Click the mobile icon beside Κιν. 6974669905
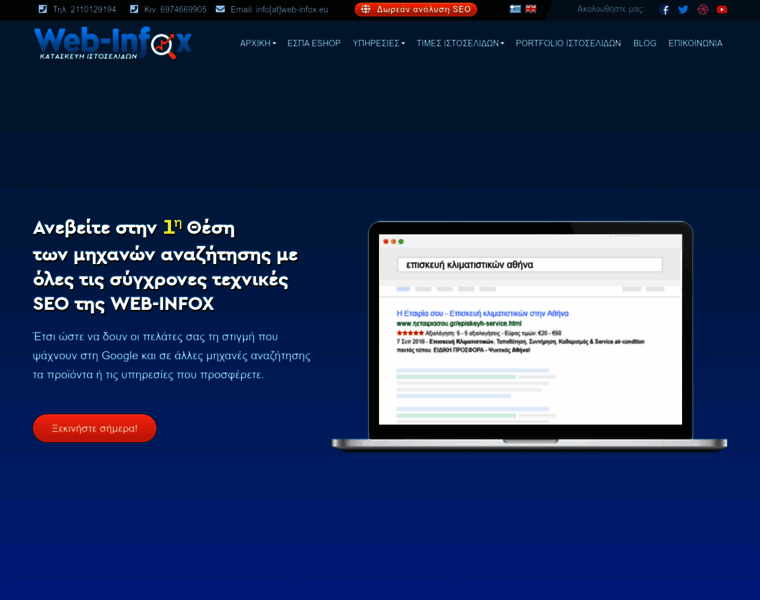Screen dimensions: 760x600 pos(134,9)
